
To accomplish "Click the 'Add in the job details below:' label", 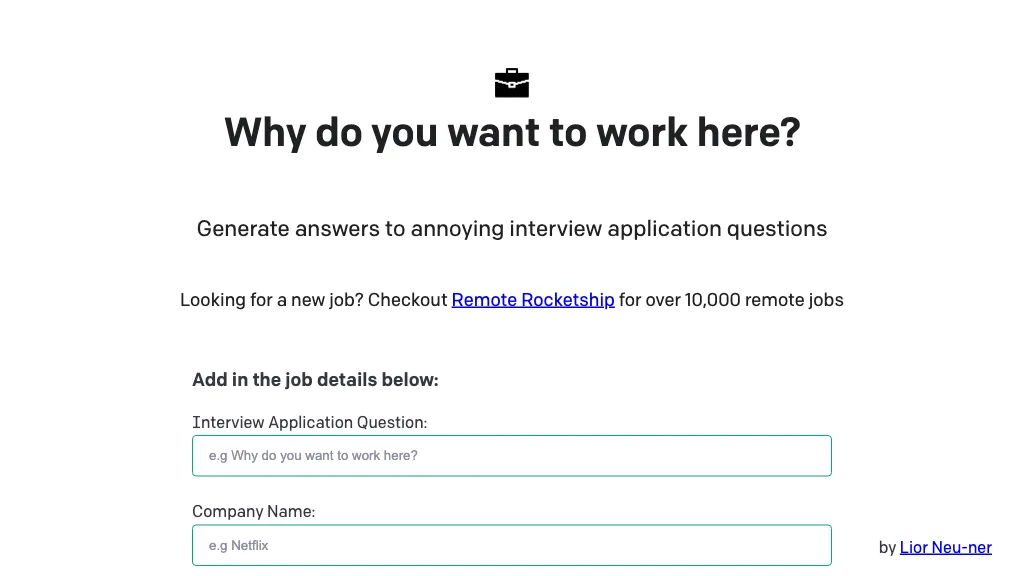I will (x=315, y=379).
